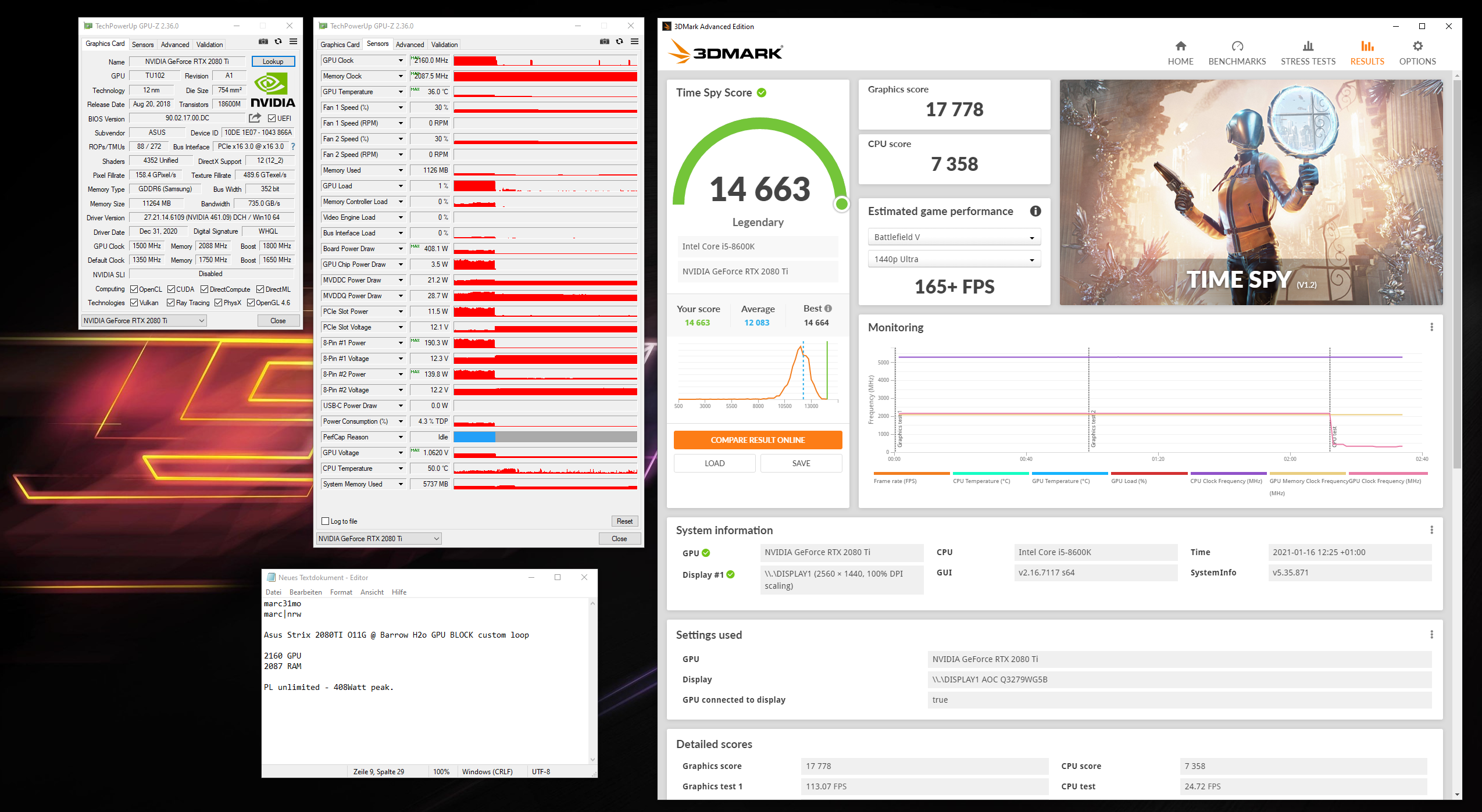
Task: Open the Battlefield V game dropdown
Action: (954, 237)
